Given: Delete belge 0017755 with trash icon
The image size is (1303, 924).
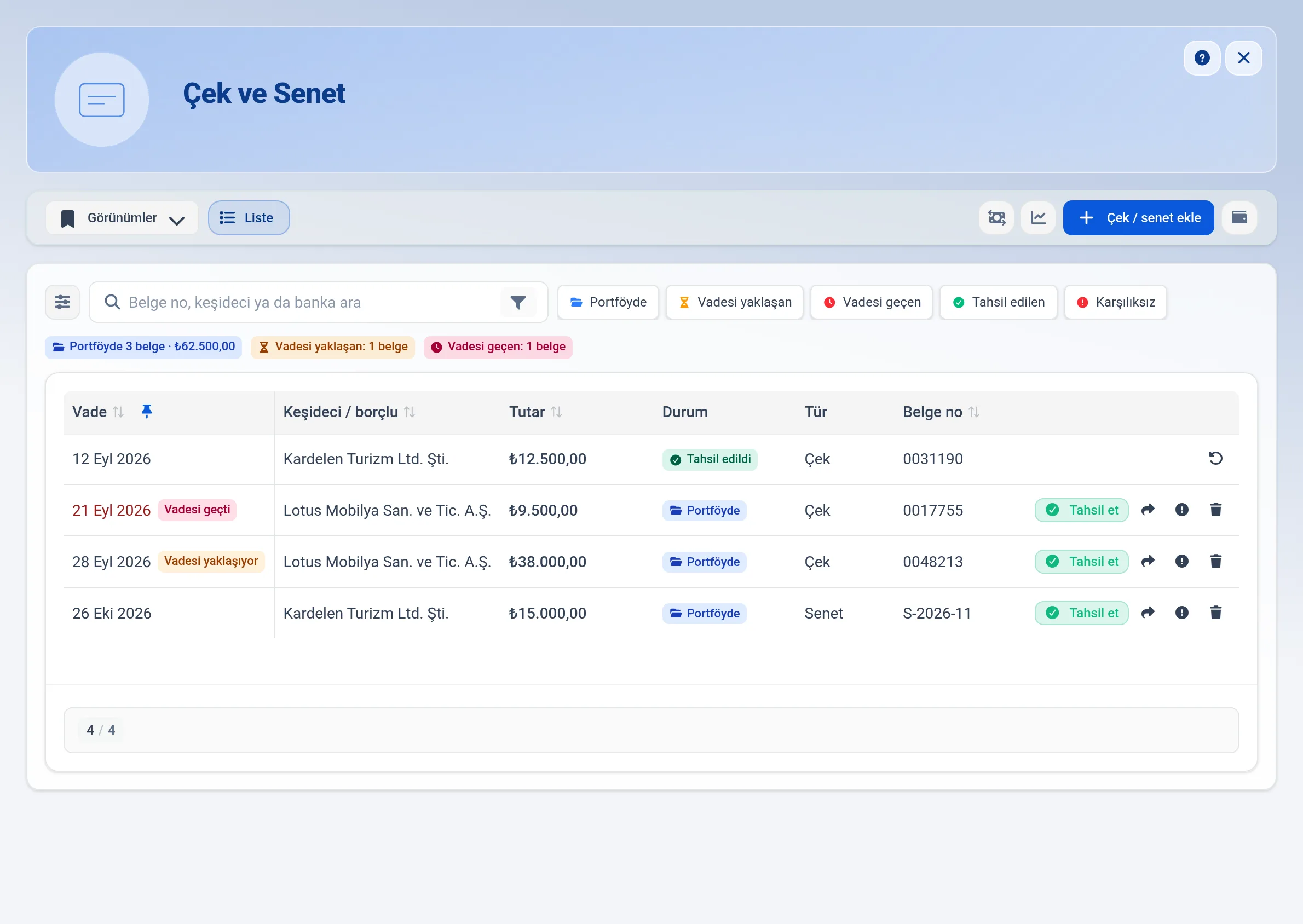Looking at the screenshot, I should pos(1216,510).
